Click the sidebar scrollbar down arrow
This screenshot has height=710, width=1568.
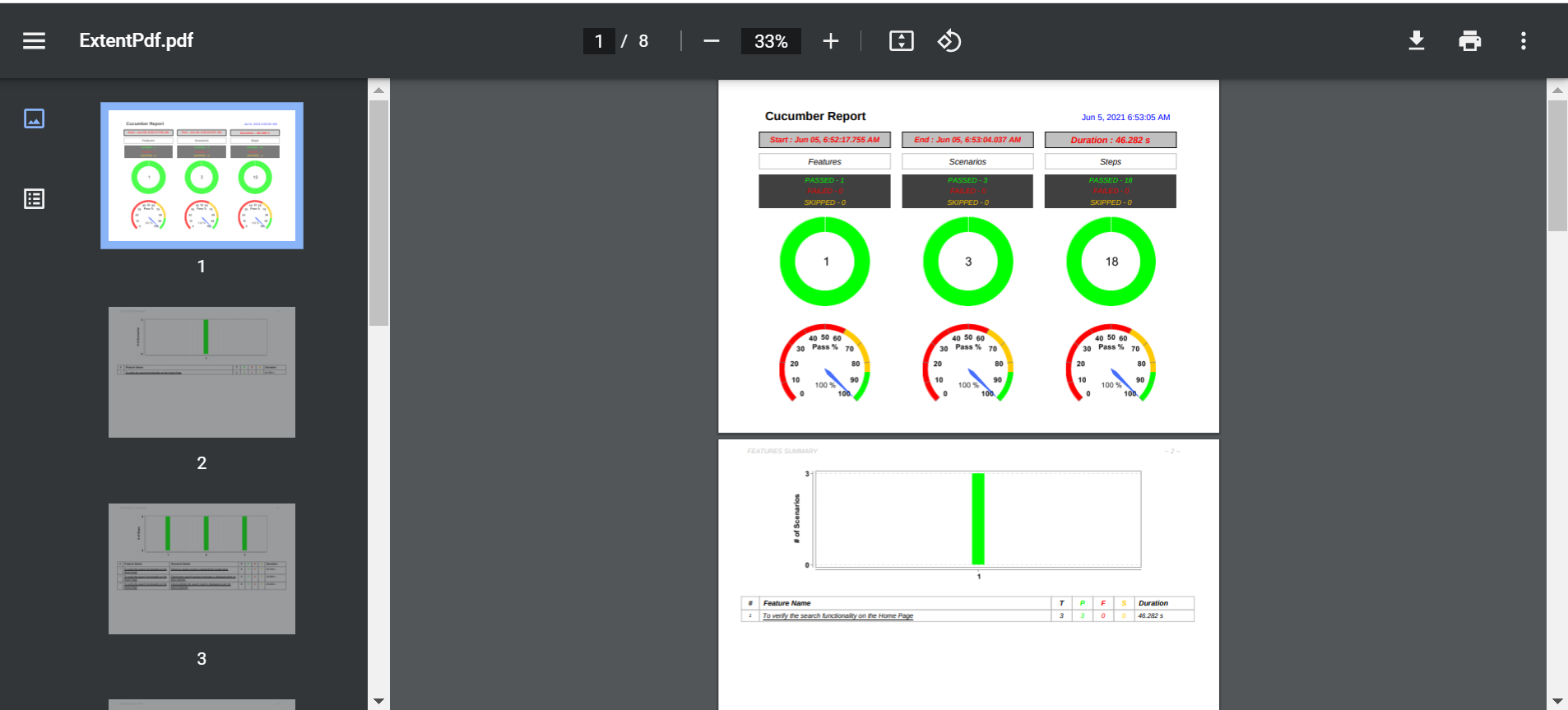pyautogui.click(x=378, y=701)
